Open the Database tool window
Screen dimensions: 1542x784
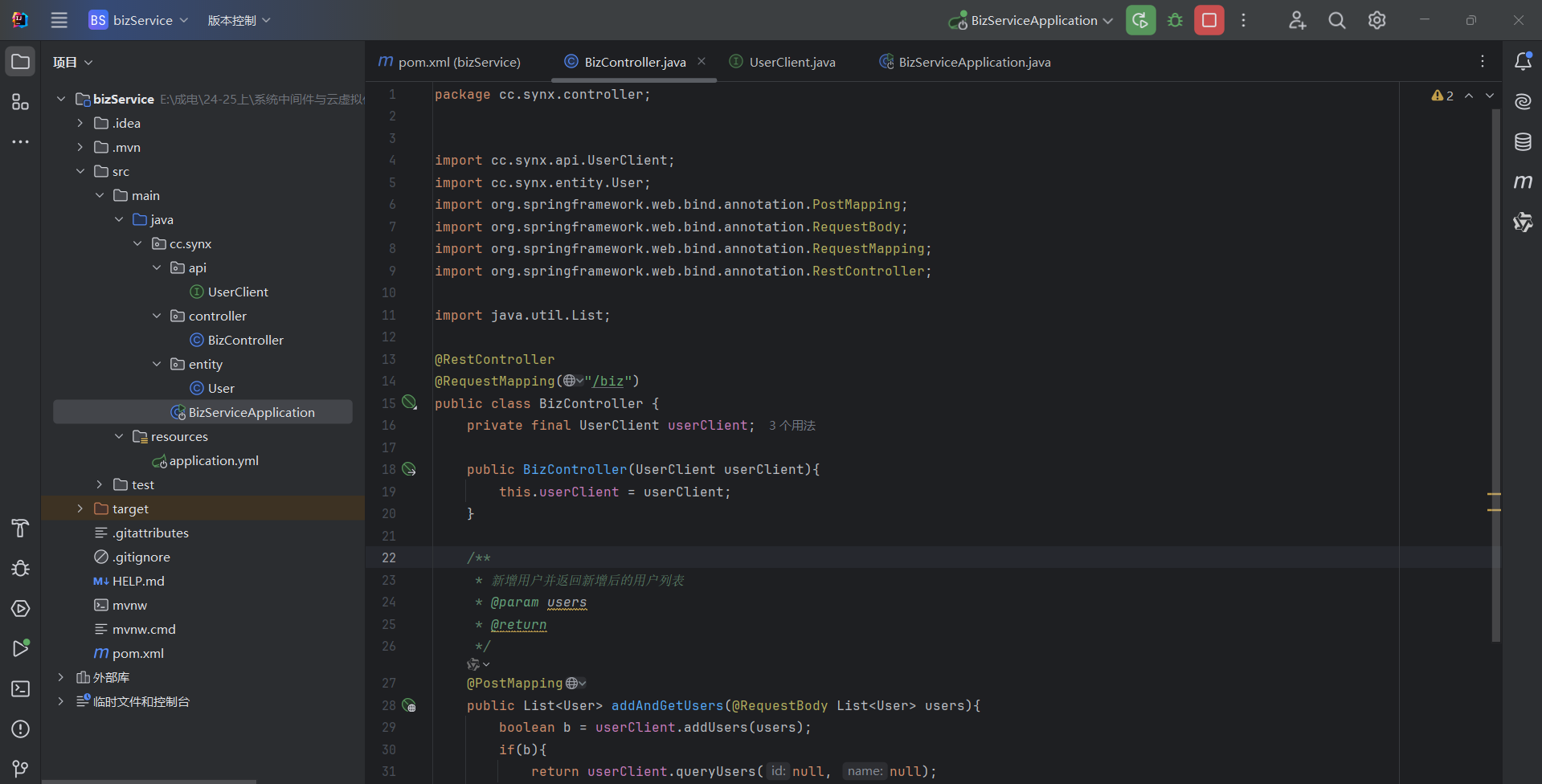pyautogui.click(x=1523, y=142)
